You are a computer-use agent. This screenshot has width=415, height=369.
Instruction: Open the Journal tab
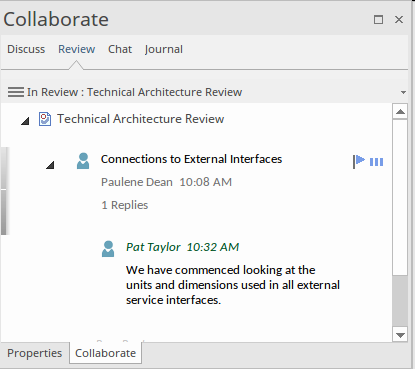(x=164, y=49)
